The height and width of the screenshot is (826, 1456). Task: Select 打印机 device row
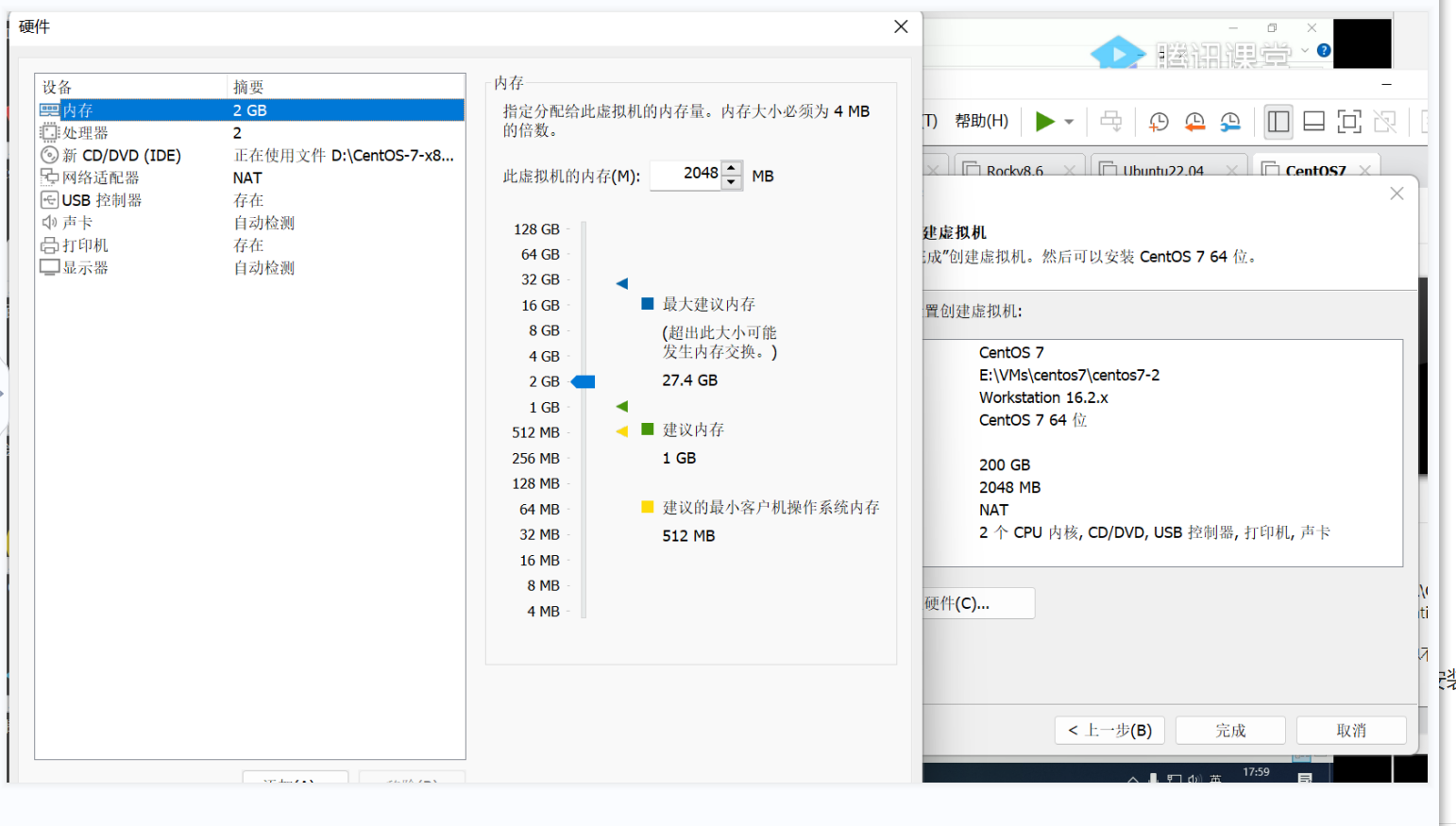pyautogui.click(x=250, y=245)
